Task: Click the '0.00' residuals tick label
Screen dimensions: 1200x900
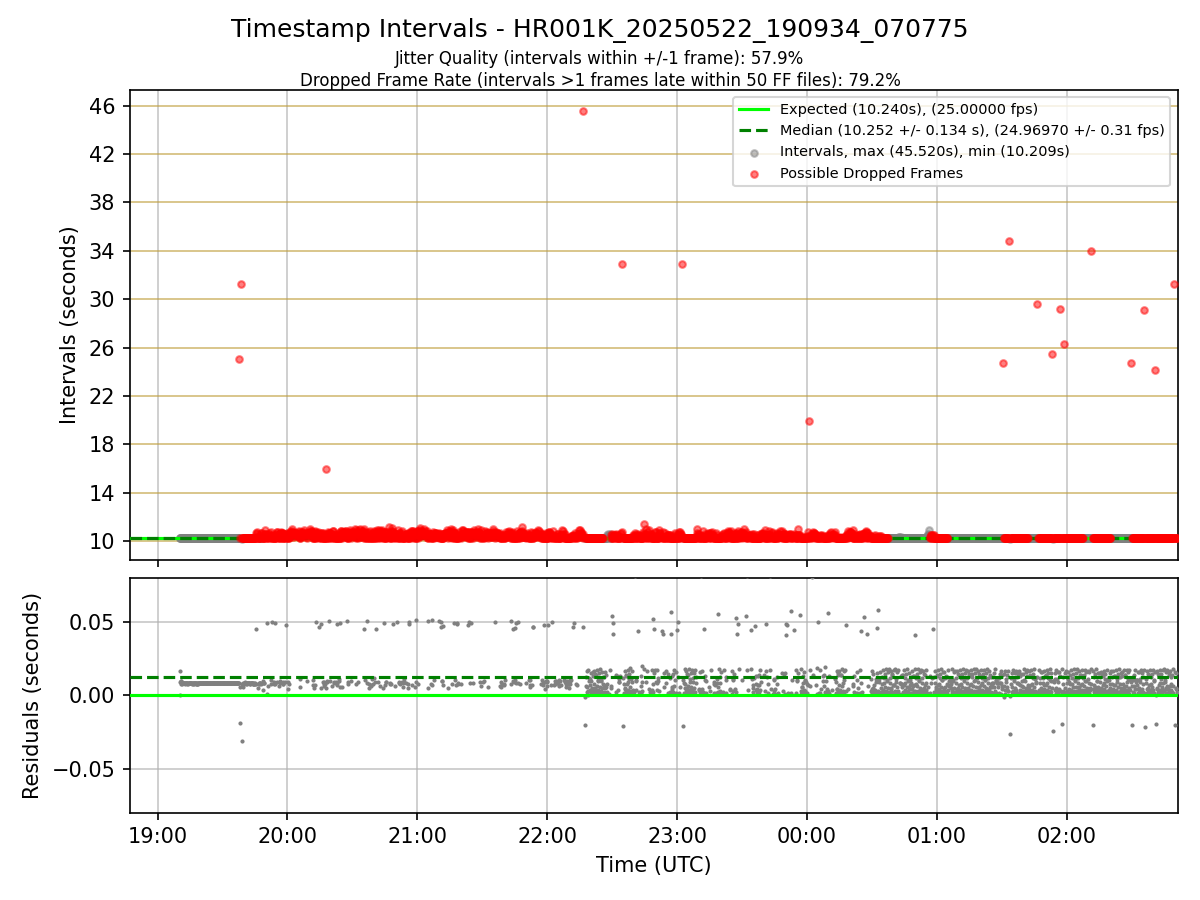Action: [95, 695]
